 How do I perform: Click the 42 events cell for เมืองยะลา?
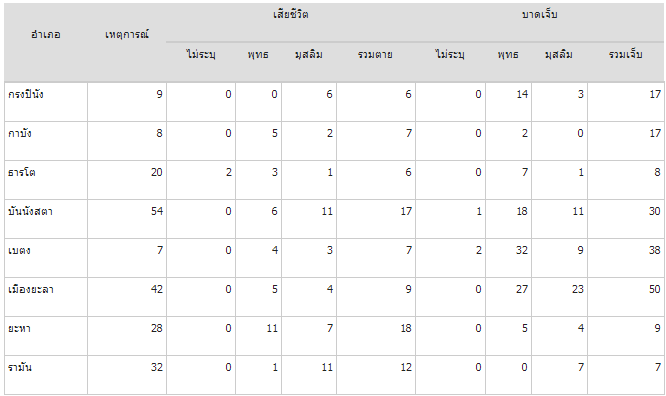tap(127, 297)
